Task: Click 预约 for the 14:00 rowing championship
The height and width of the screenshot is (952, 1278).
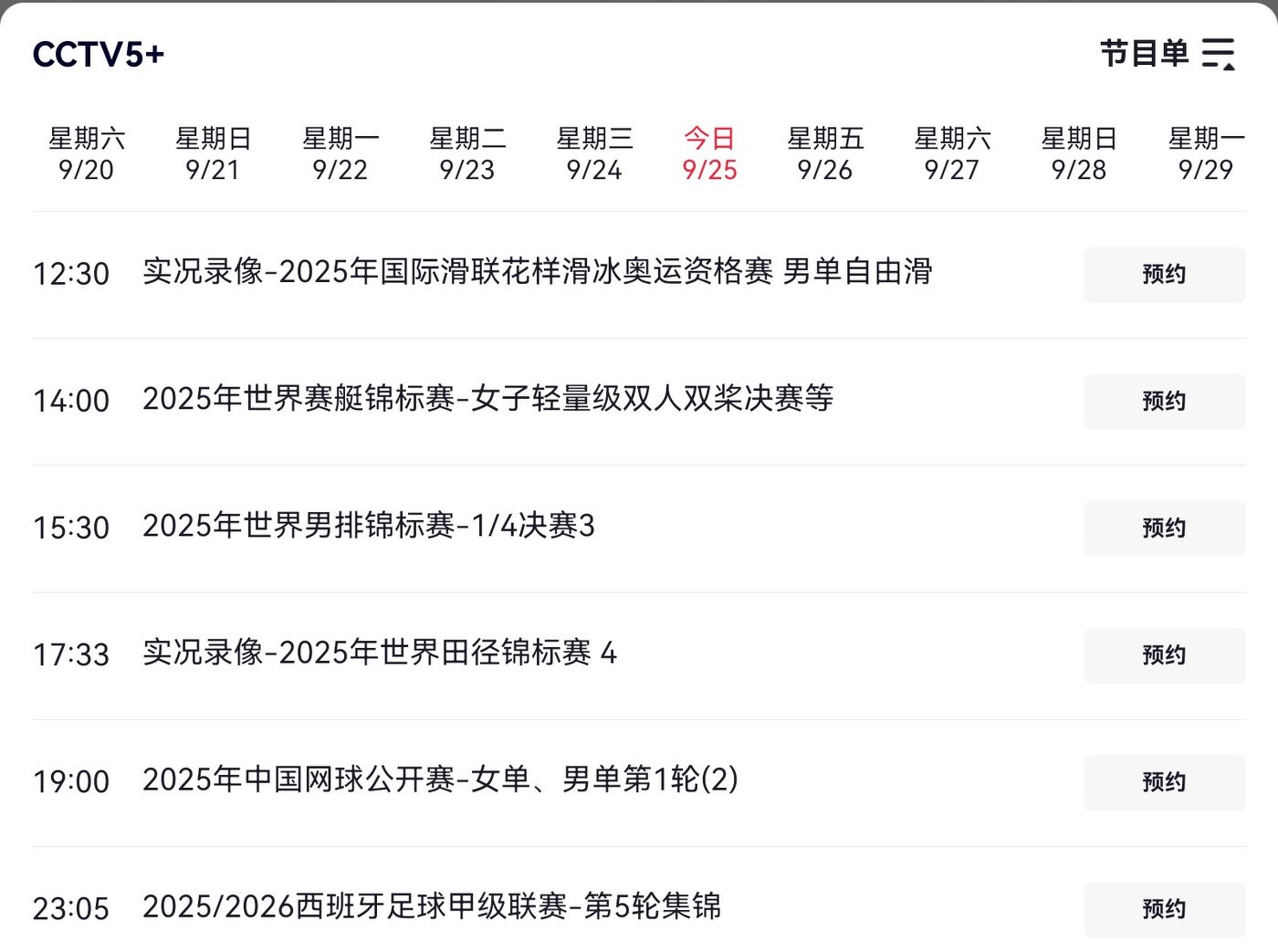Action: 1164,401
